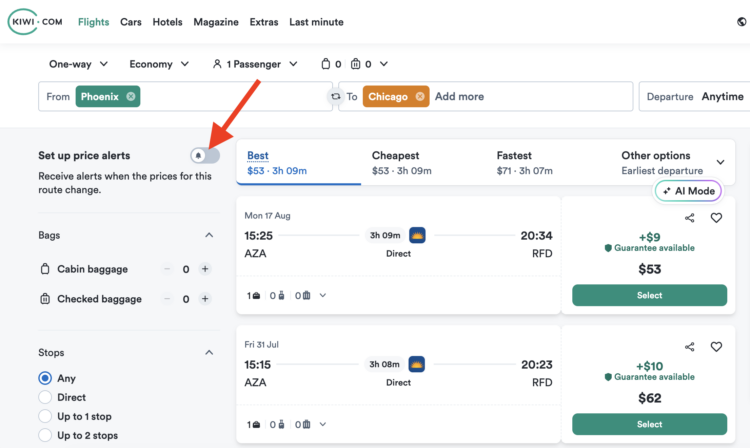Expand baggage details for Fri 31 Jul flight
The width and height of the screenshot is (750, 448).
323,425
